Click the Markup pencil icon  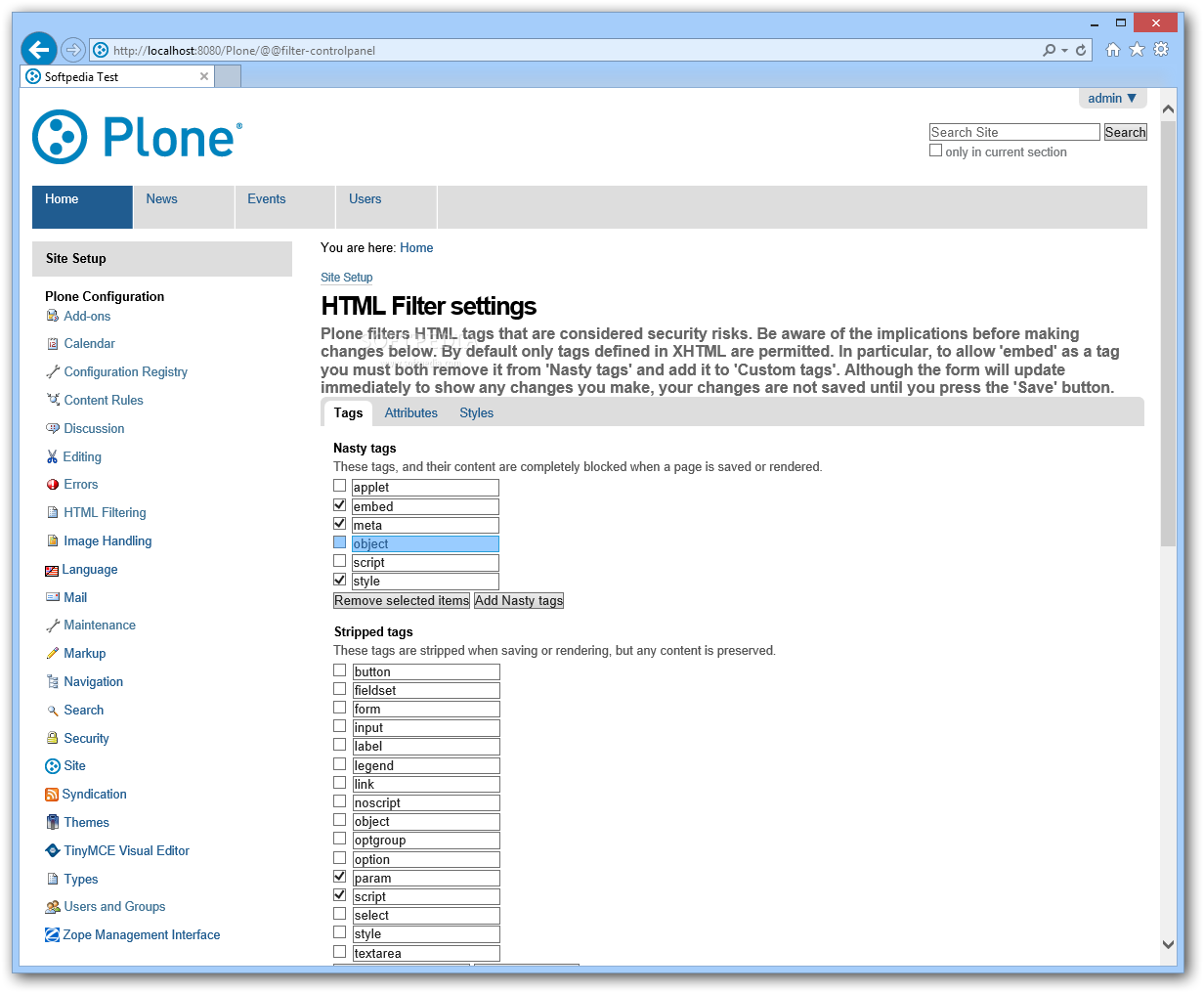click(x=53, y=654)
